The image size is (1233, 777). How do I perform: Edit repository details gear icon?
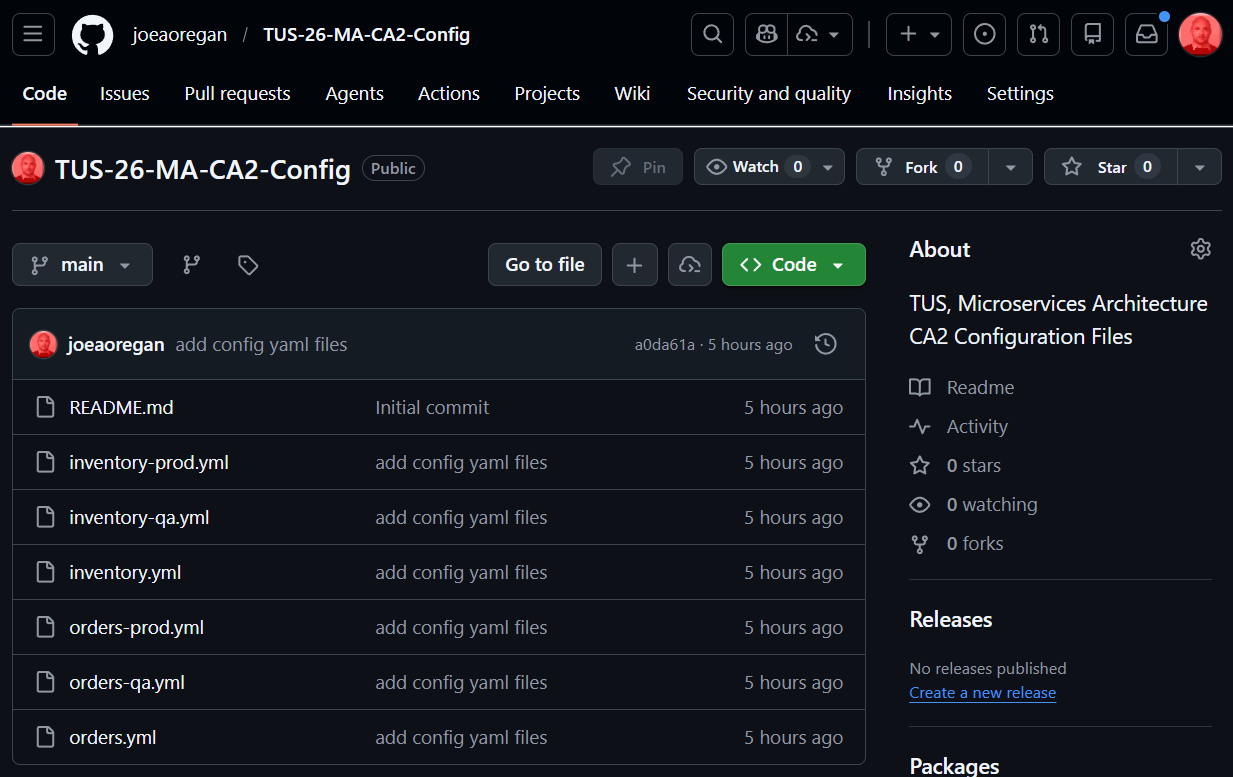click(x=1201, y=249)
